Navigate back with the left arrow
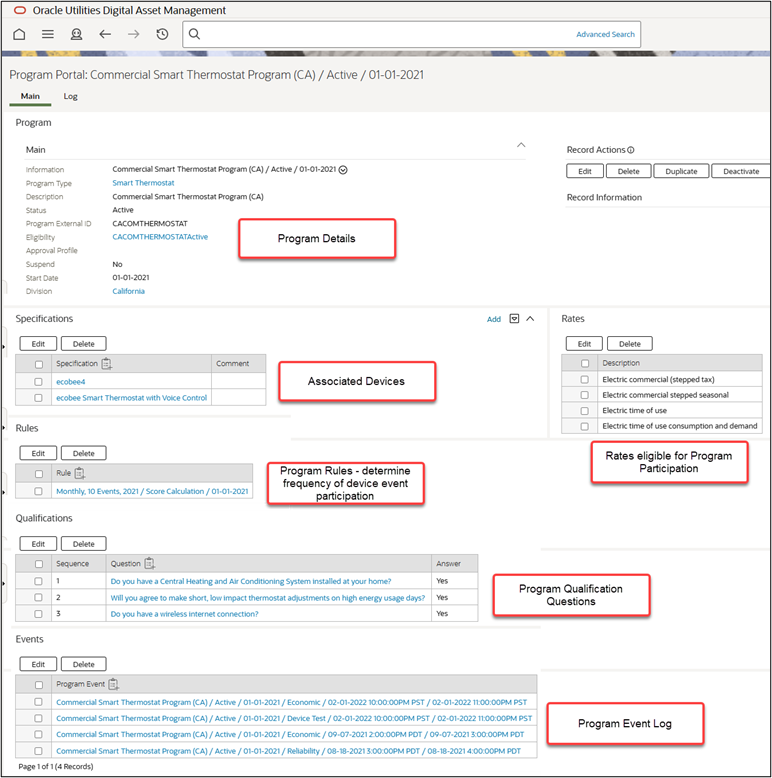The height and width of the screenshot is (778, 772). [x=105, y=34]
